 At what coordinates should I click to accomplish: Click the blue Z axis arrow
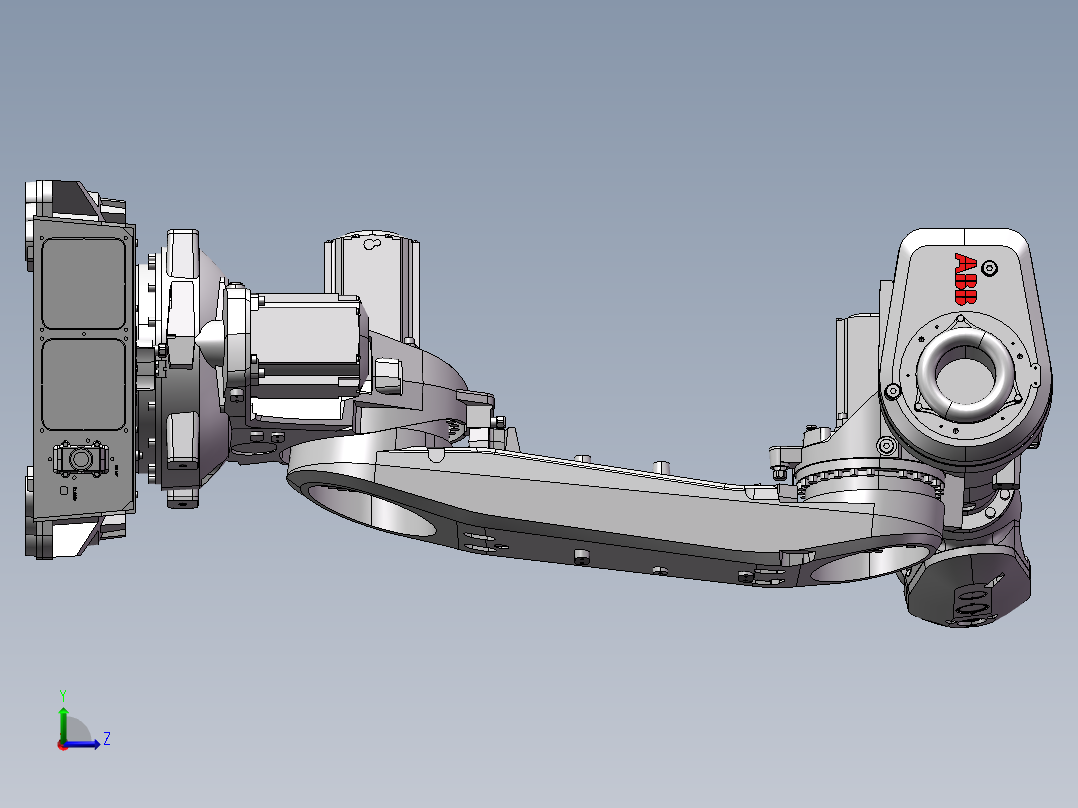click(93, 742)
